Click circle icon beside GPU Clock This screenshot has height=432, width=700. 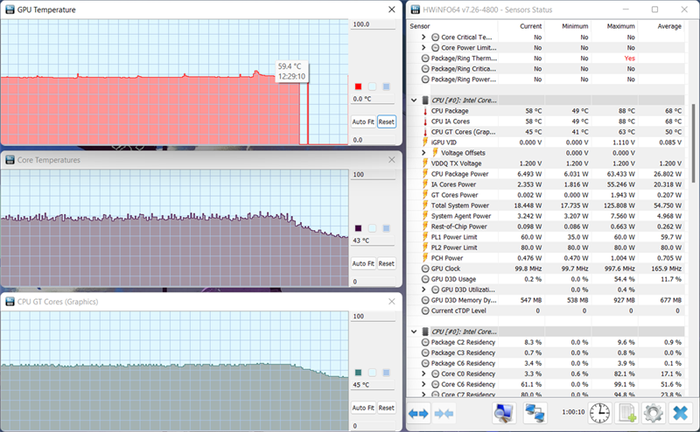(x=425, y=269)
